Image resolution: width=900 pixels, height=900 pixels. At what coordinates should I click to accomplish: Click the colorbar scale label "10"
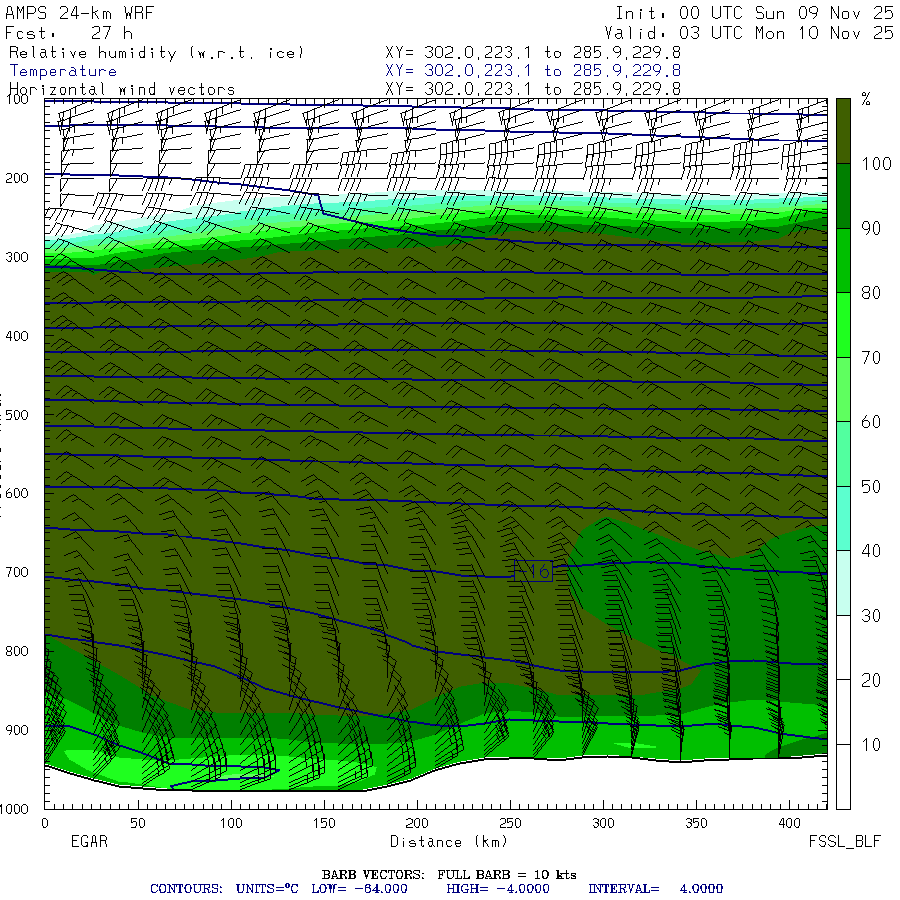[x=871, y=745]
